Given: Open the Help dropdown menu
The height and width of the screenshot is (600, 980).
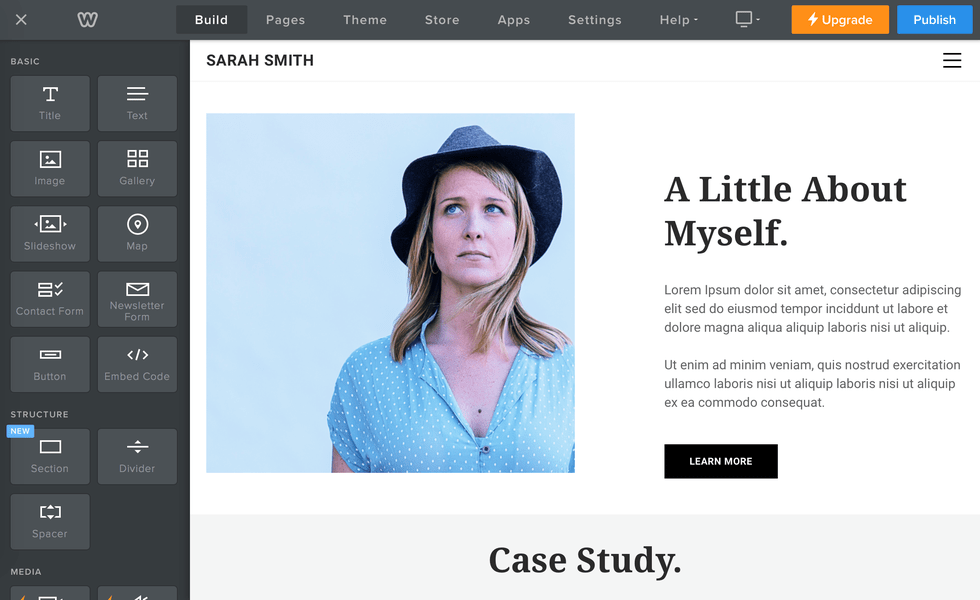Looking at the screenshot, I should click(679, 20).
